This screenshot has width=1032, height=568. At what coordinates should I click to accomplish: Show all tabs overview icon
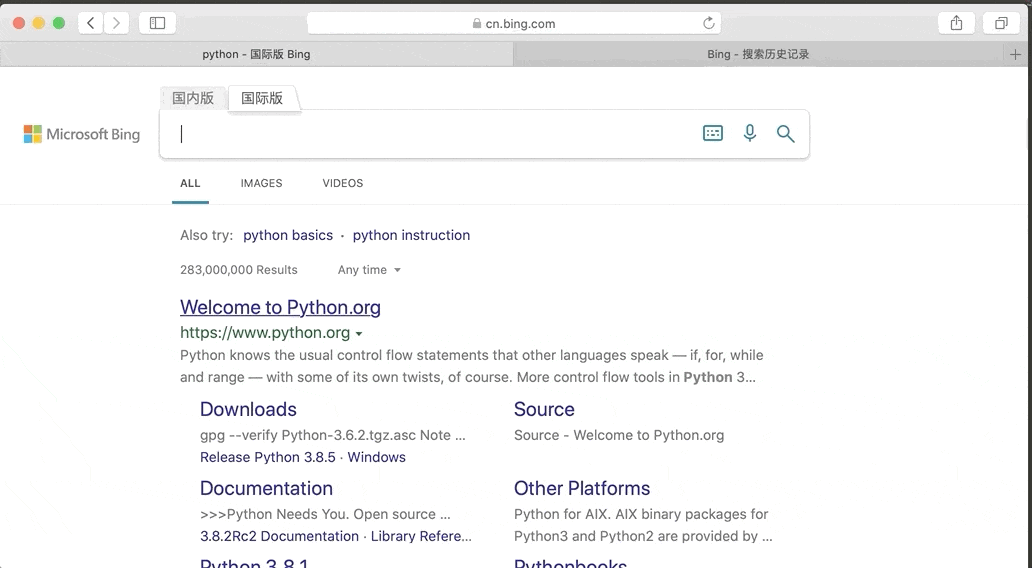1001,23
